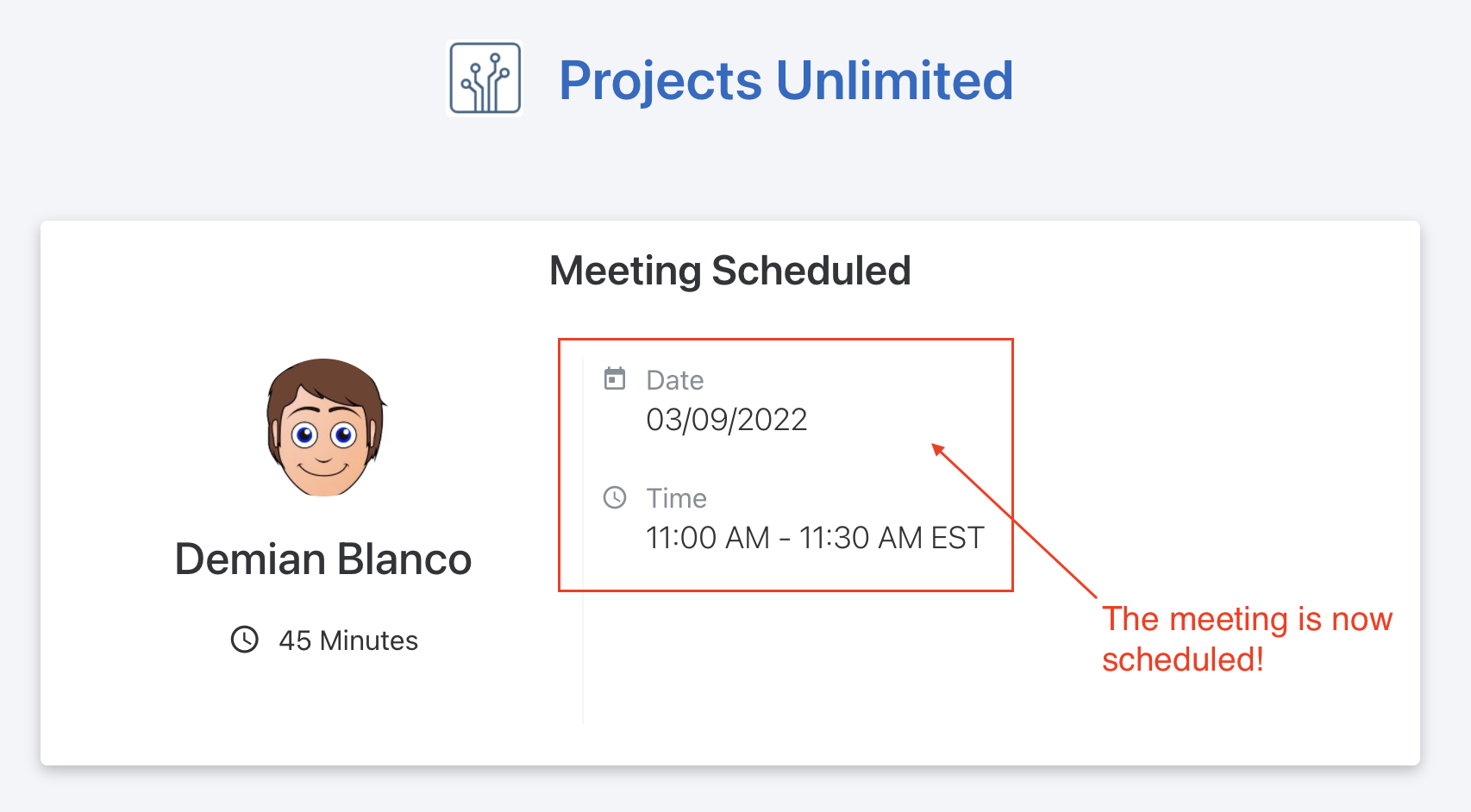Select the "Meeting Scheduled" heading
Screen dimensions: 1471x812
pos(729,271)
